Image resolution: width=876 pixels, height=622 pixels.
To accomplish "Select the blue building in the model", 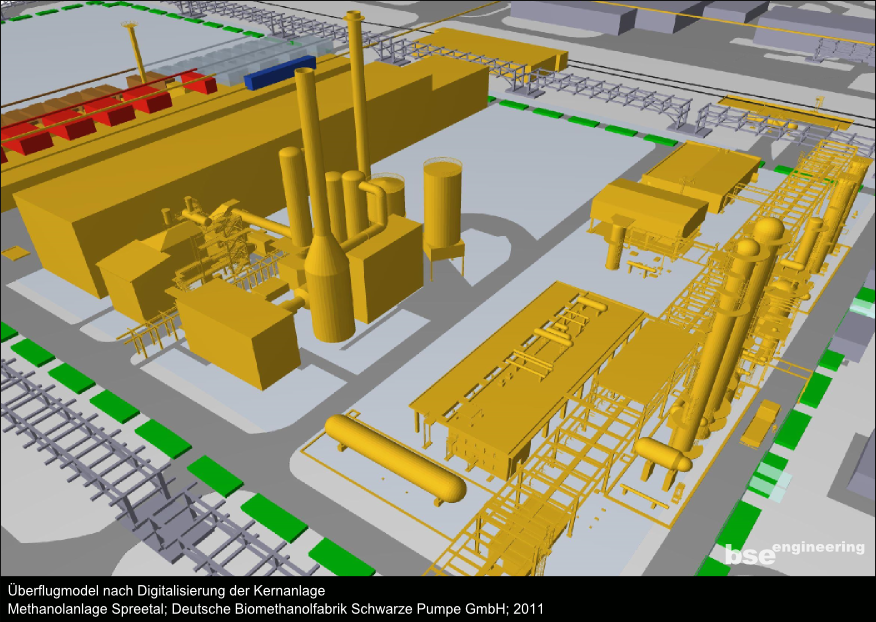I will coord(280,72).
